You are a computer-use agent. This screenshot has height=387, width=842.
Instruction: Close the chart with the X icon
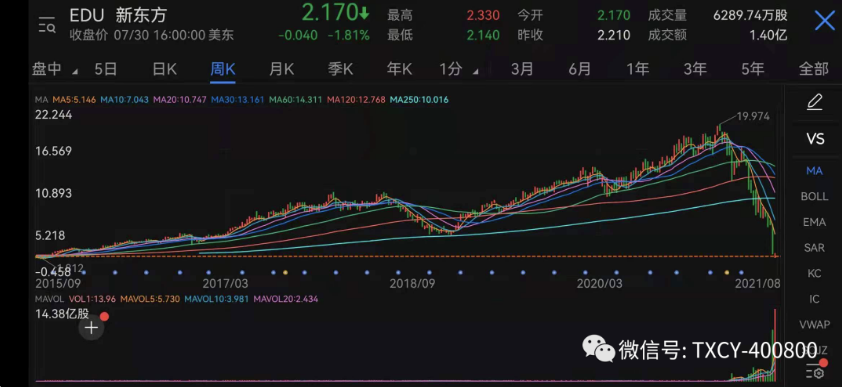coord(824,21)
